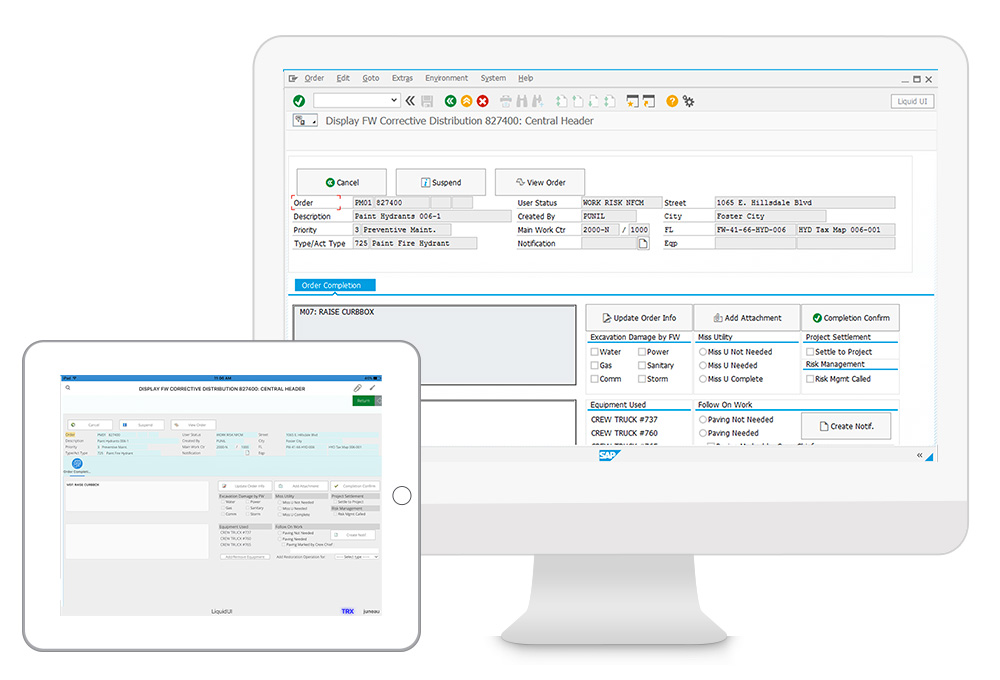Check the Settle to Project box
Viewport: 1000px width, 680px height.
(x=810, y=352)
